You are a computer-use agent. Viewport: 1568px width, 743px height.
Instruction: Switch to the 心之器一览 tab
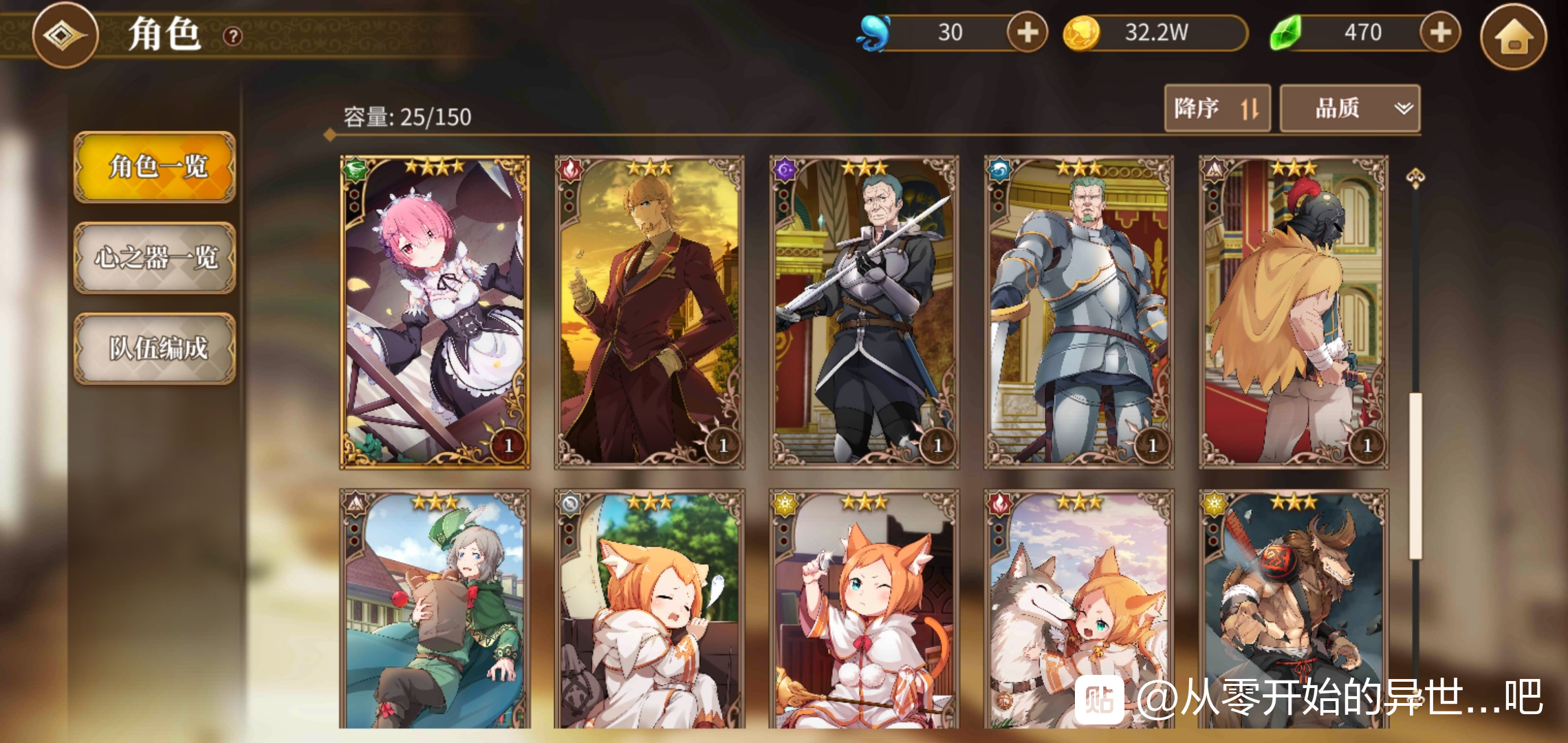pyautogui.click(x=155, y=258)
